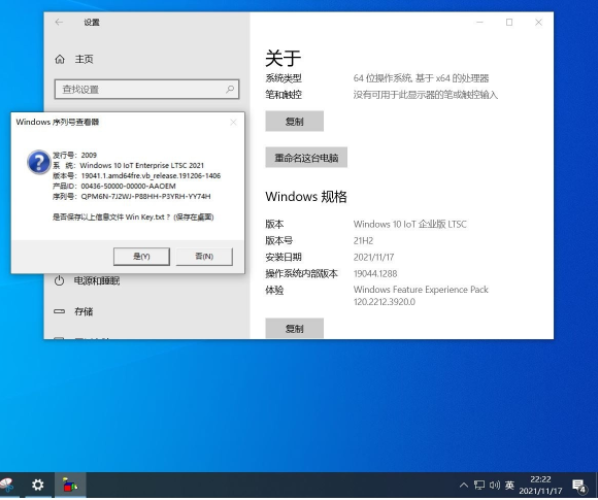This screenshot has height=500, width=598.
Task: Open the clock showing 22:22
Action: (x=540, y=485)
